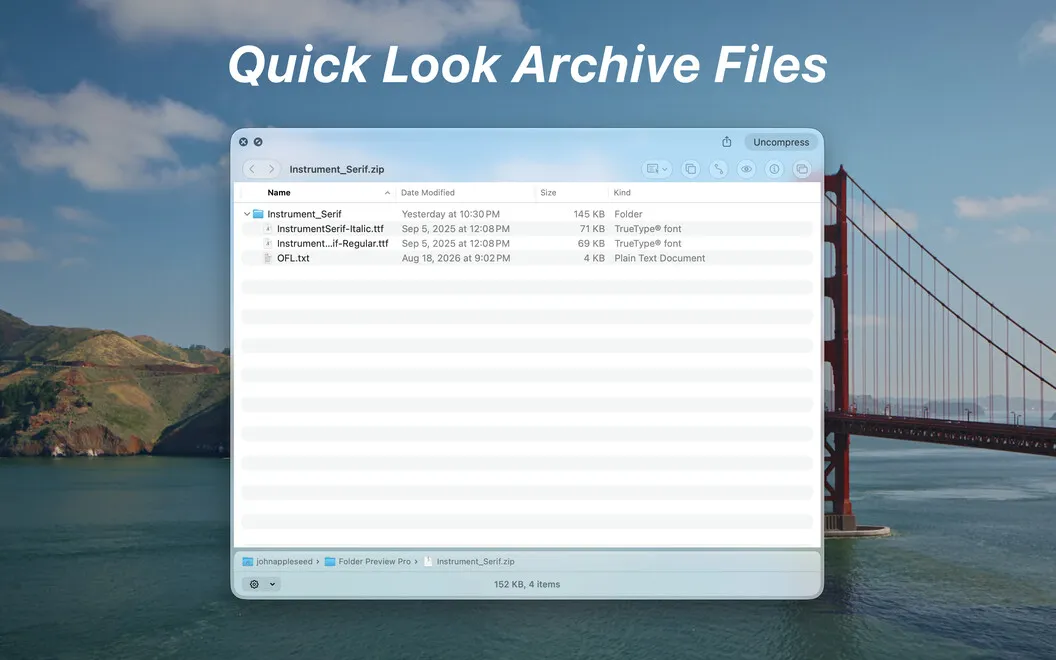Select Instrument...if-Regular.ttf file
The width and height of the screenshot is (1056, 660).
click(x=527, y=244)
